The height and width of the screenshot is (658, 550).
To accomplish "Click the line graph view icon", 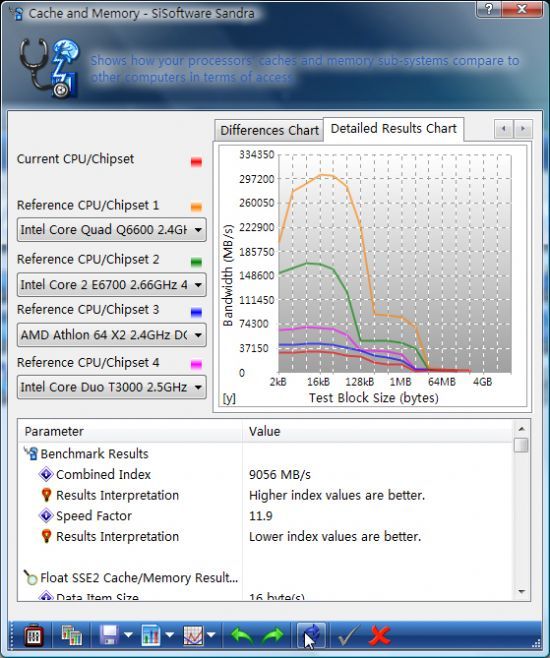I will point(193,635).
